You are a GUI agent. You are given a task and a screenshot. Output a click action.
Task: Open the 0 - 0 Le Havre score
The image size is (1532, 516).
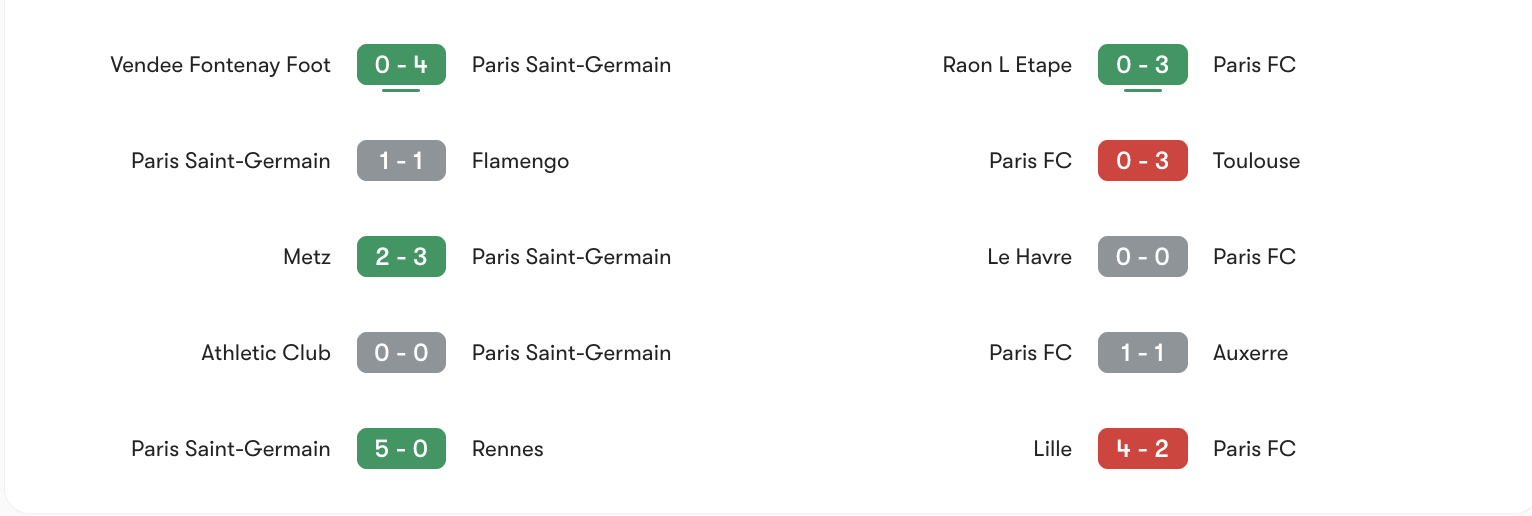[1143, 257]
